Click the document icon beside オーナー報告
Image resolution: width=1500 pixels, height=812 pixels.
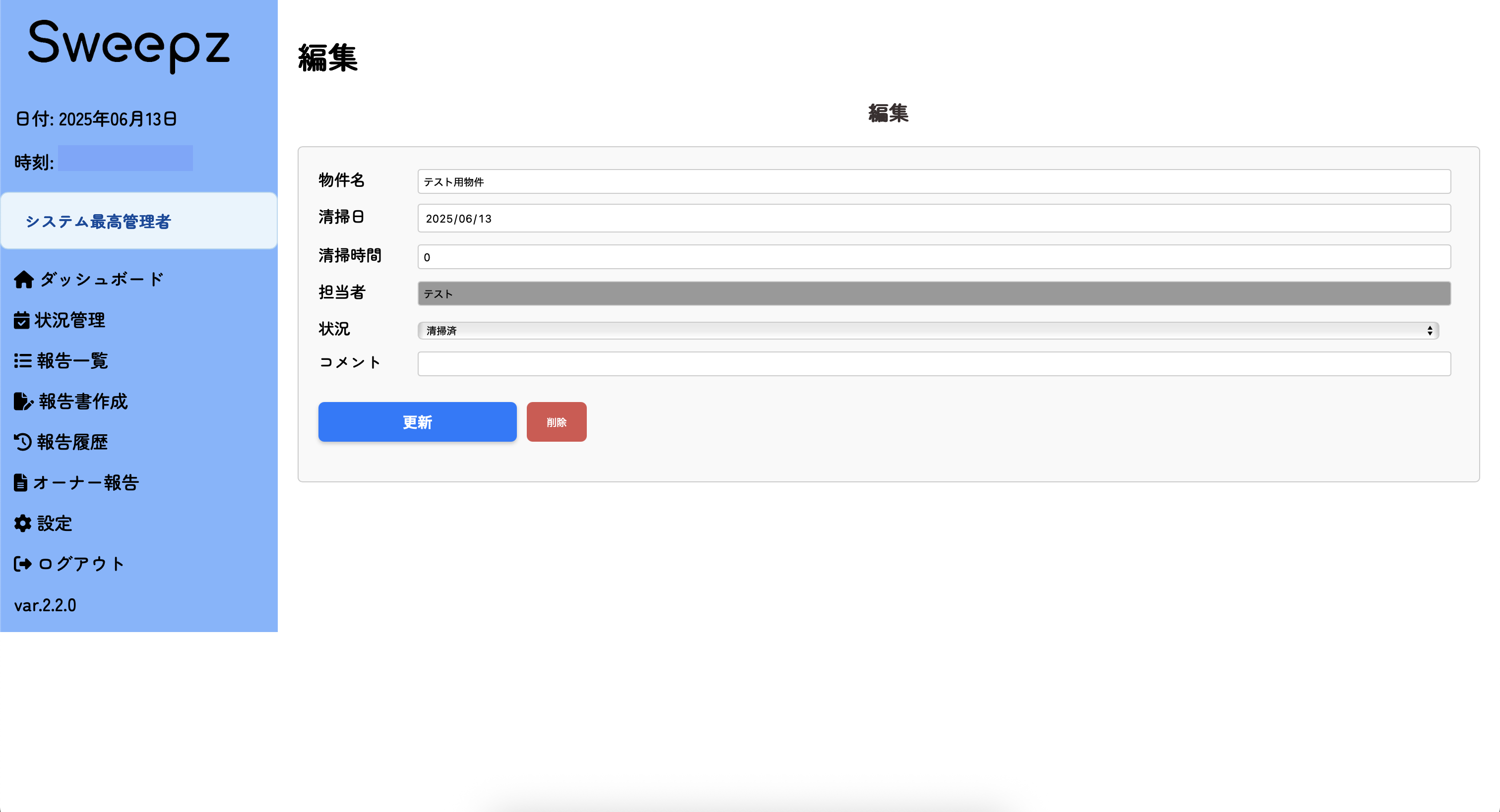click(x=20, y=482)
